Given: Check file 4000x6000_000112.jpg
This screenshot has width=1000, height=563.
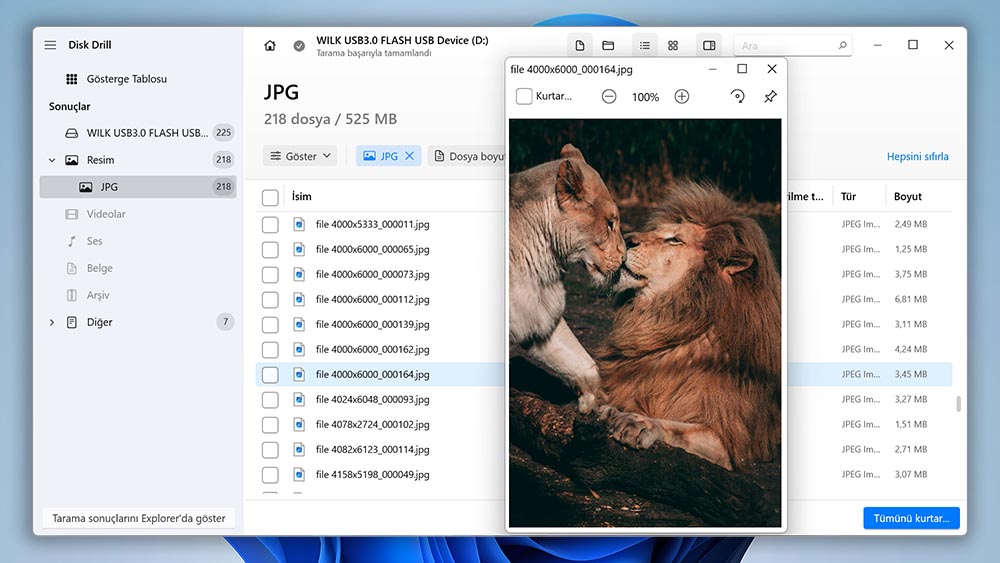Looking at the screenshot, I should tap(270, 299).
